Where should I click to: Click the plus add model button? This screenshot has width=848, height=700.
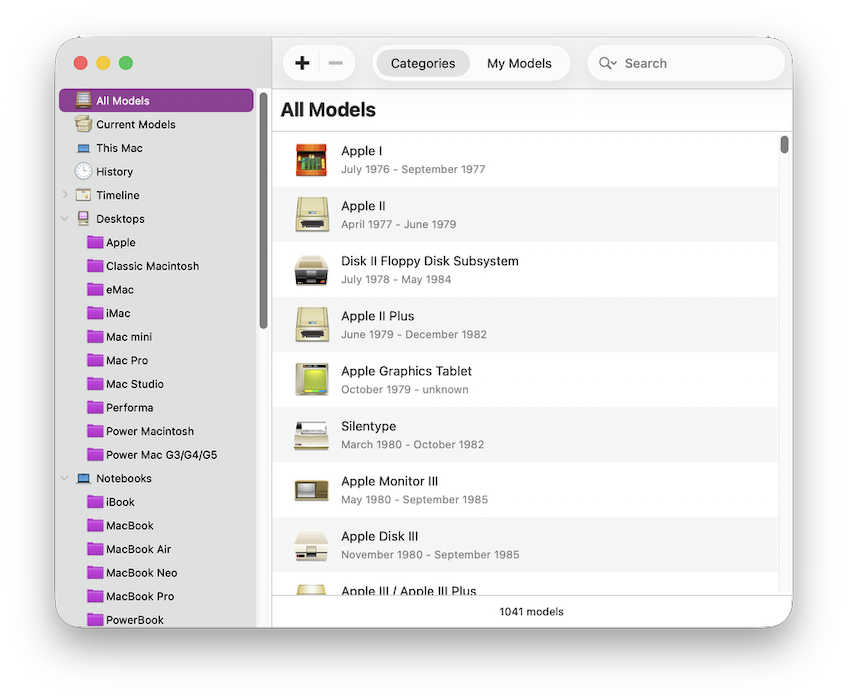tap(302, 63)
